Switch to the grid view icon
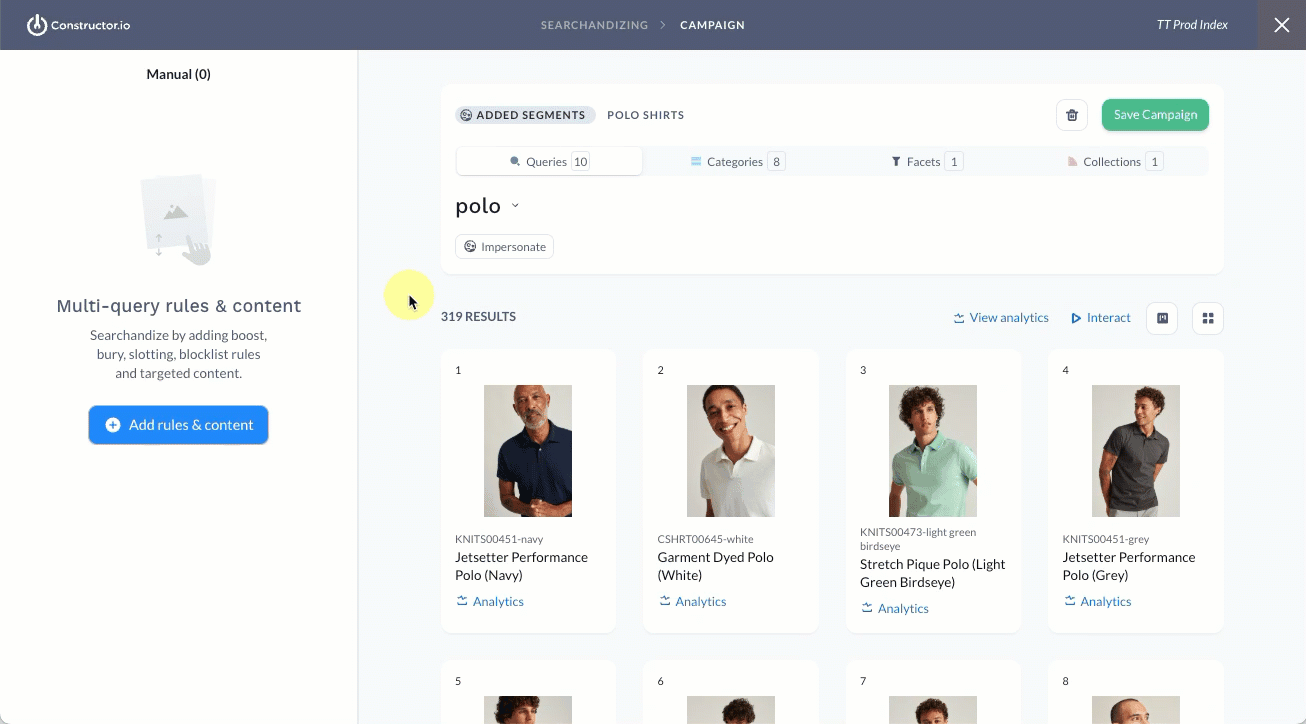This screenshot has height=724, width=1306. (1208, 318)
